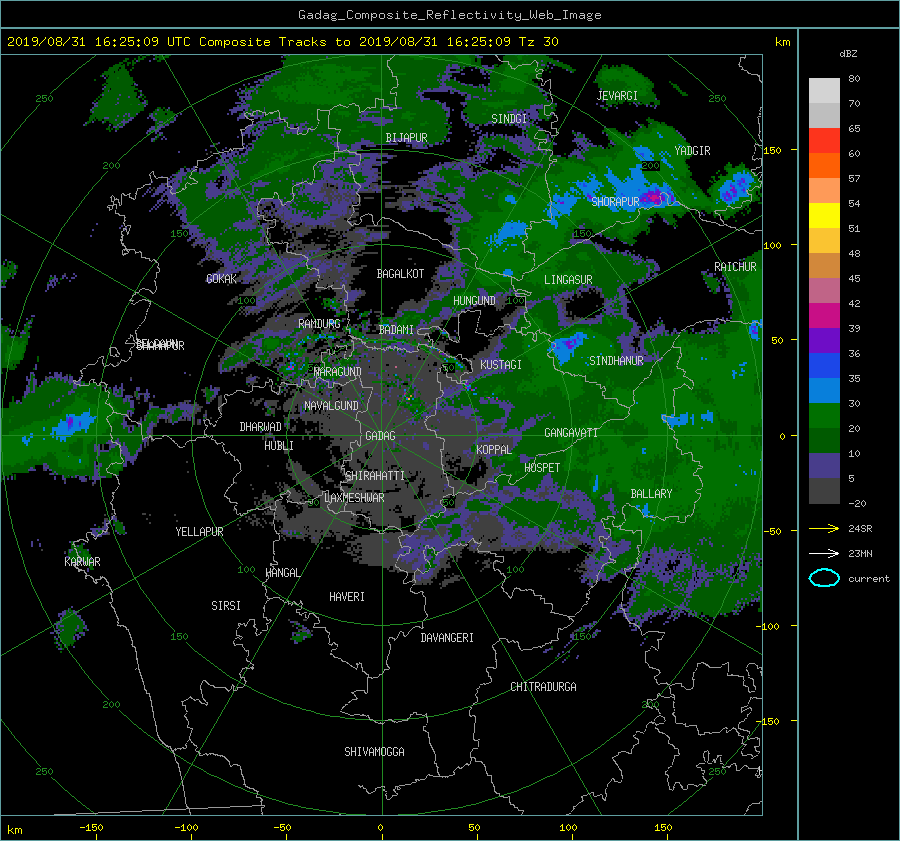
Task: Click the LAXMESHWAR city label
Action: pyautogui.click(x=354, y=498)
